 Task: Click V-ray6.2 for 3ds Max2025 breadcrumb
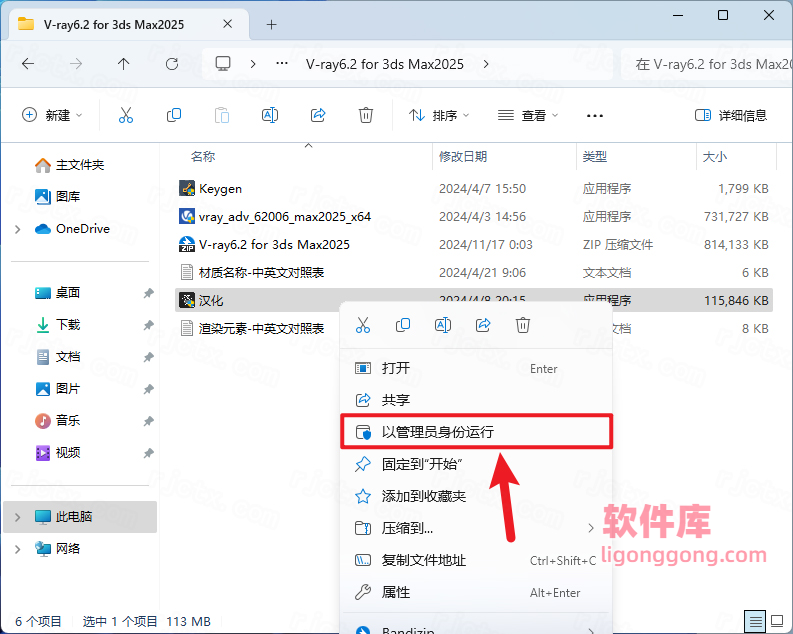(x=384, y=64)
